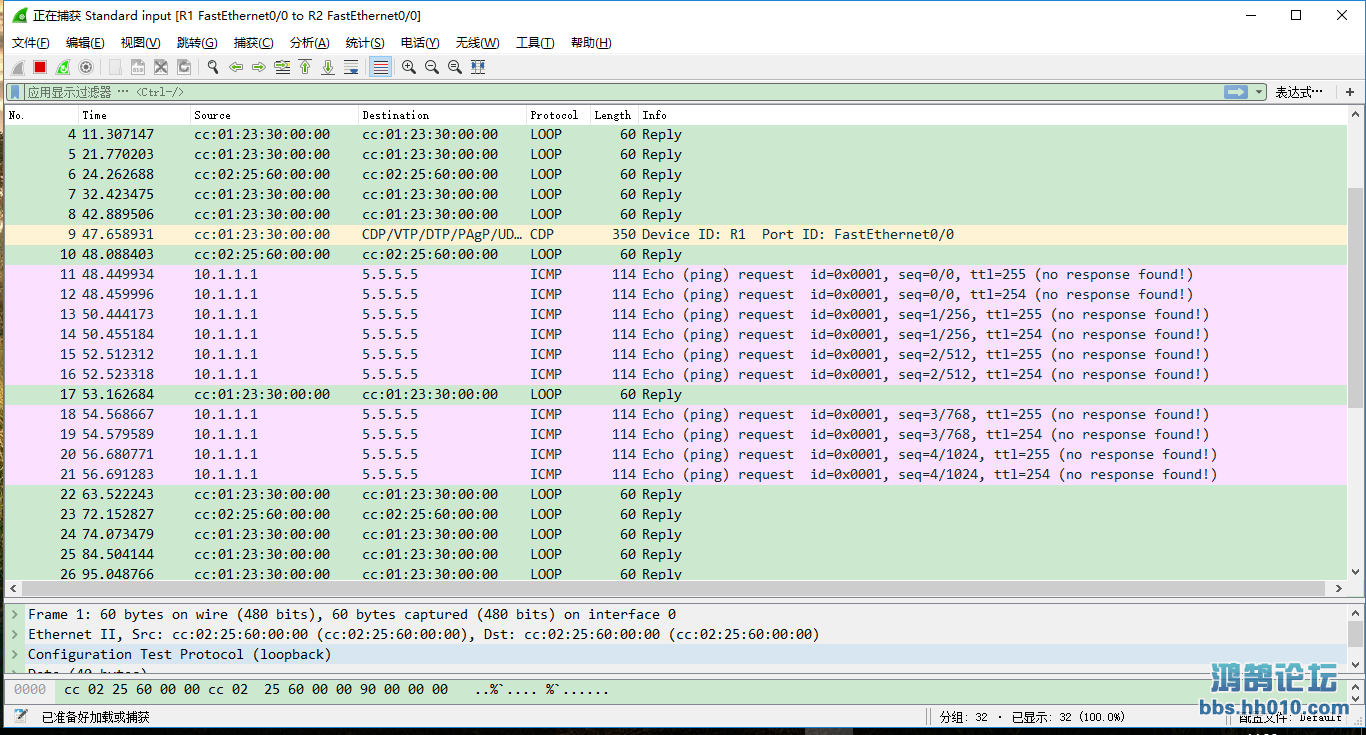Expand the Frame 1 details row
The image size is (1366, 735).
pos(15,614)
